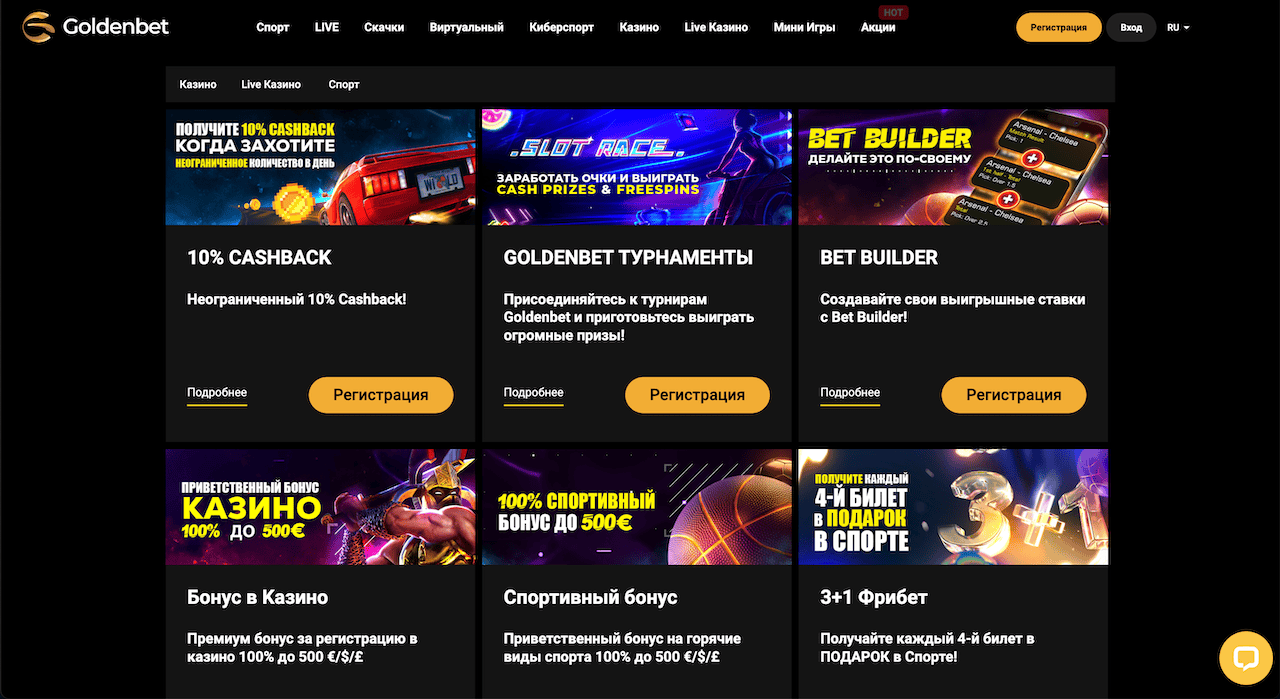The width and height of the screenshot is (1280, 699).
Task: Click the Bet Builder banner image
Action: pos(953,167)
